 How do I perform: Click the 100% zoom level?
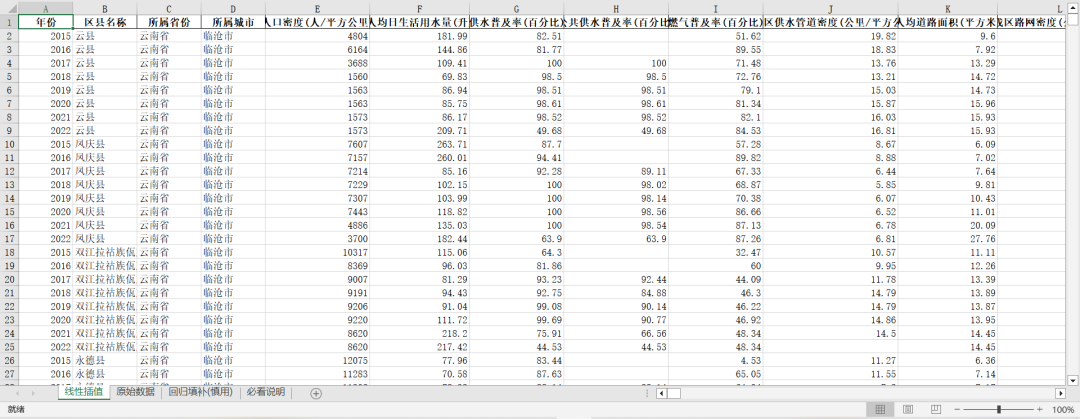click(1063, 409)
